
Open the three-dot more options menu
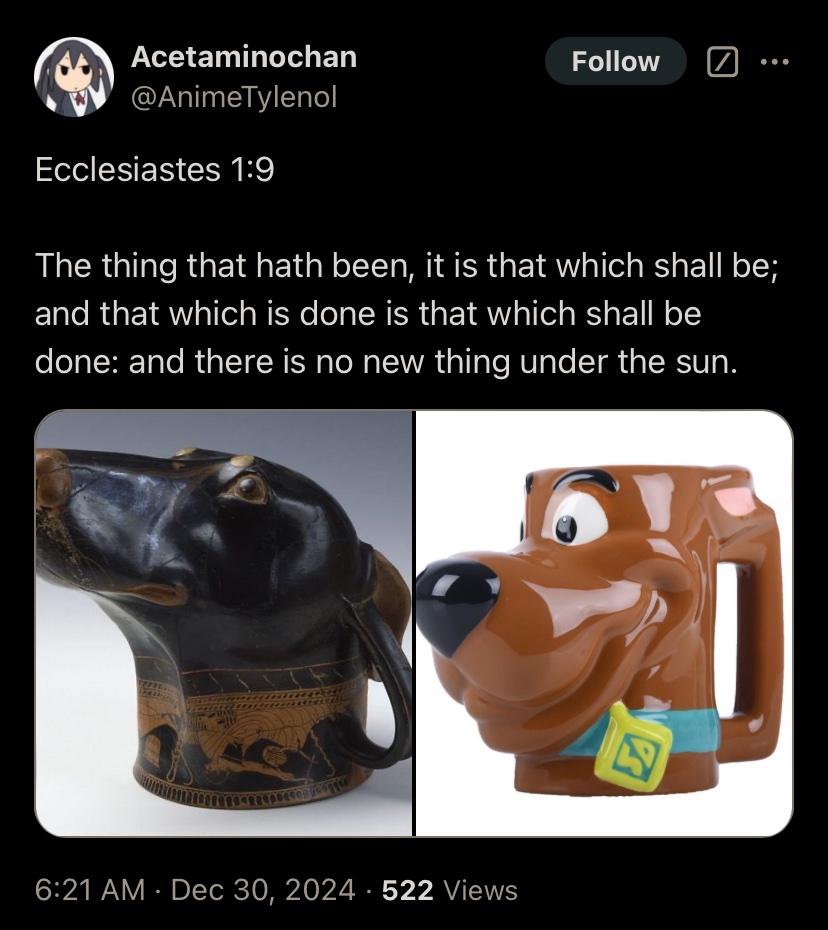tap(775, 62)
